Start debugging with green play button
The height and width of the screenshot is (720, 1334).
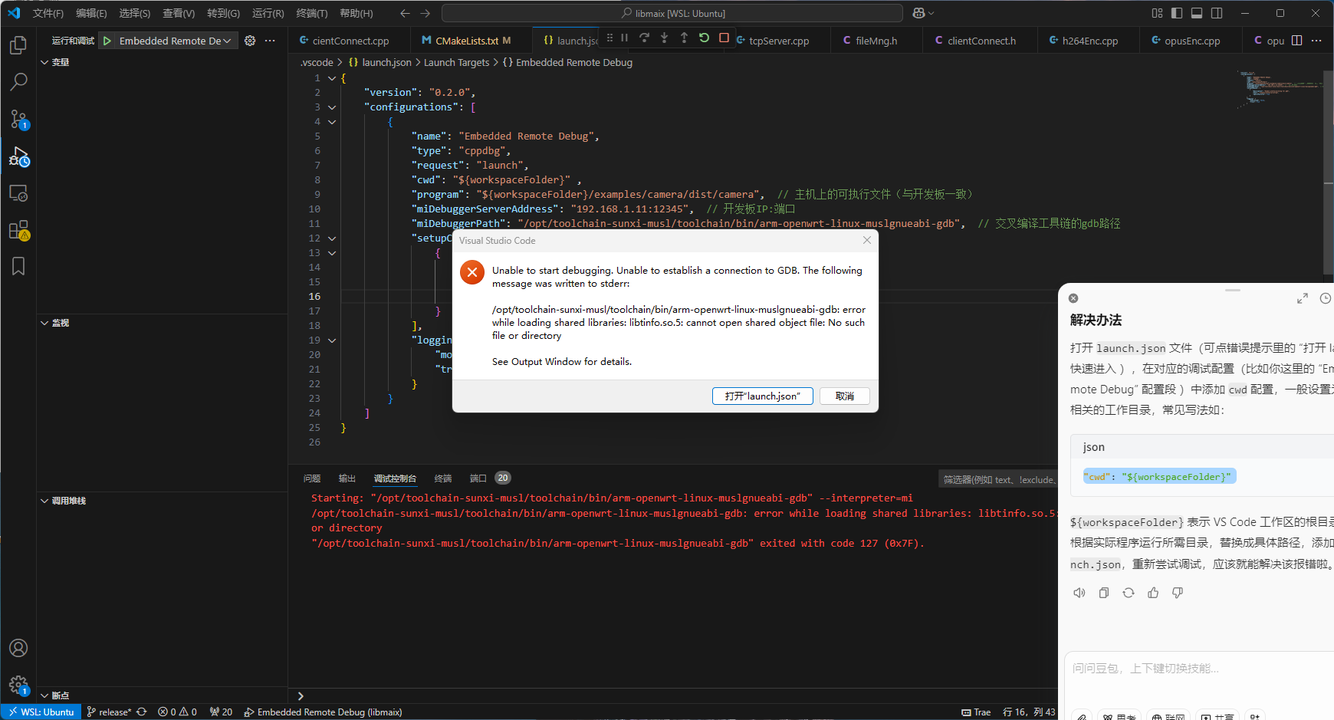[x=106, y=41]
